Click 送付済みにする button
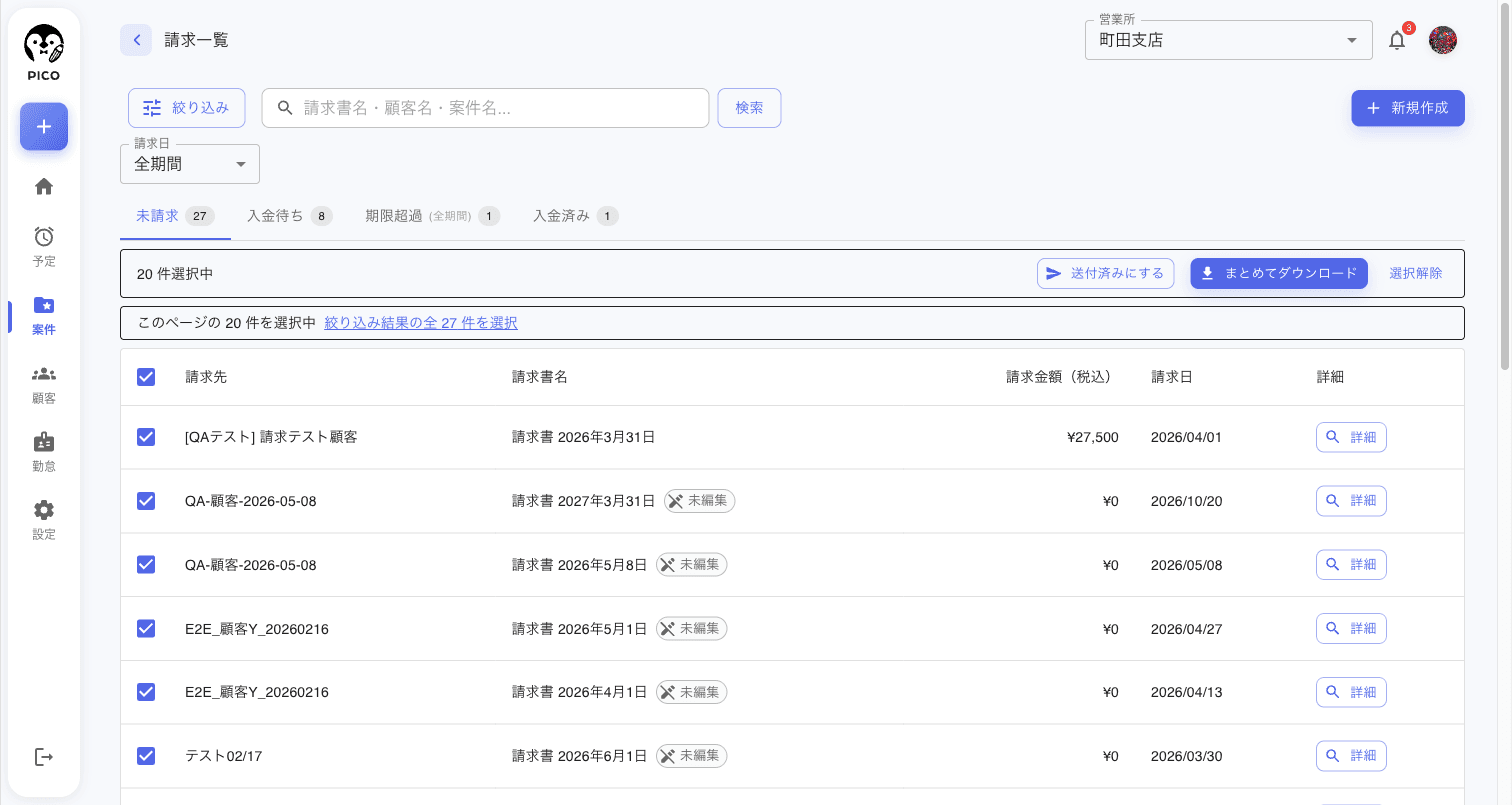 pyautogui.click(x=1105, y=273)
